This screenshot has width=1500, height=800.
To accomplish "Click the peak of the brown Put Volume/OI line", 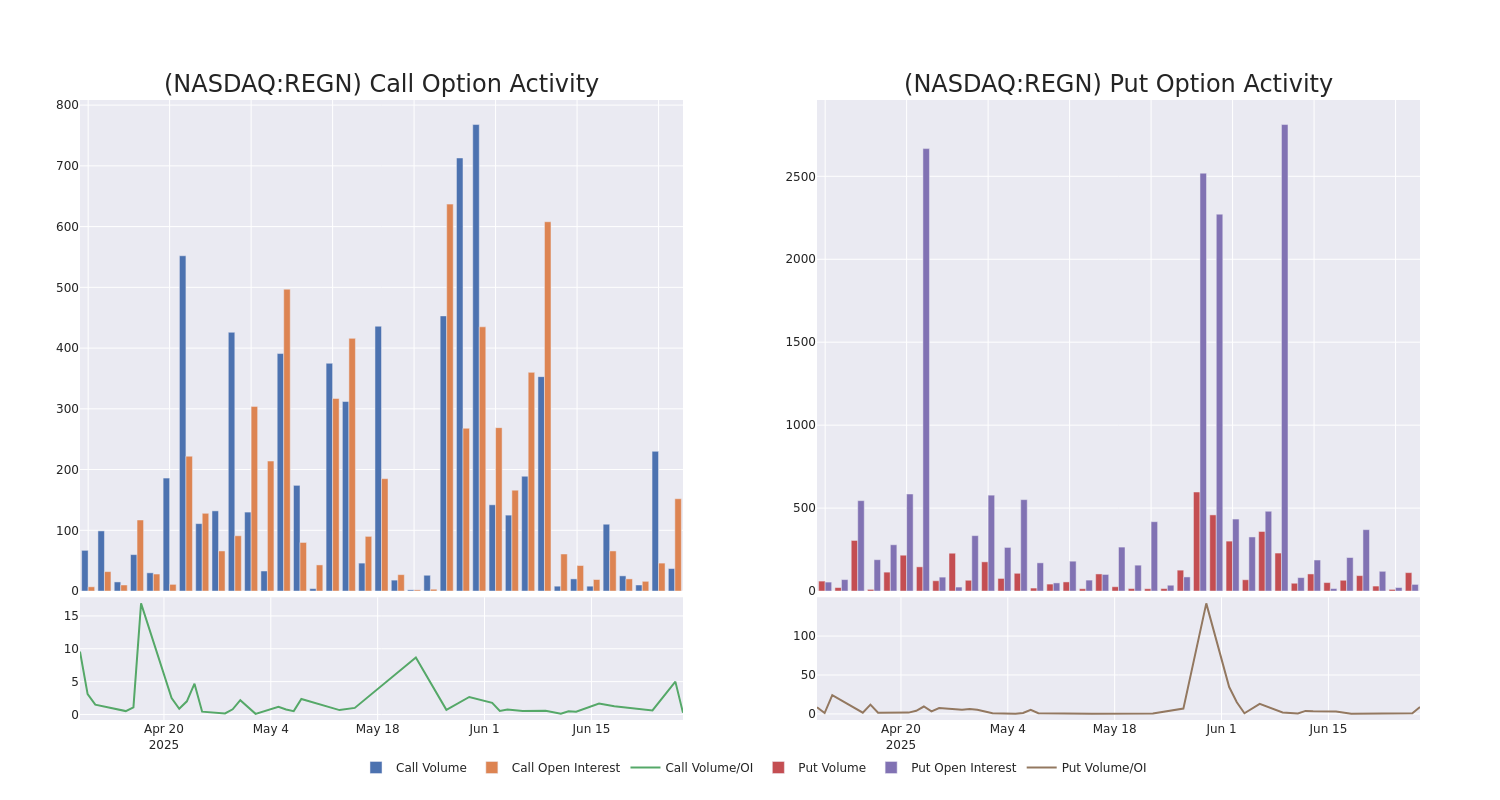I will [1206, 603].
